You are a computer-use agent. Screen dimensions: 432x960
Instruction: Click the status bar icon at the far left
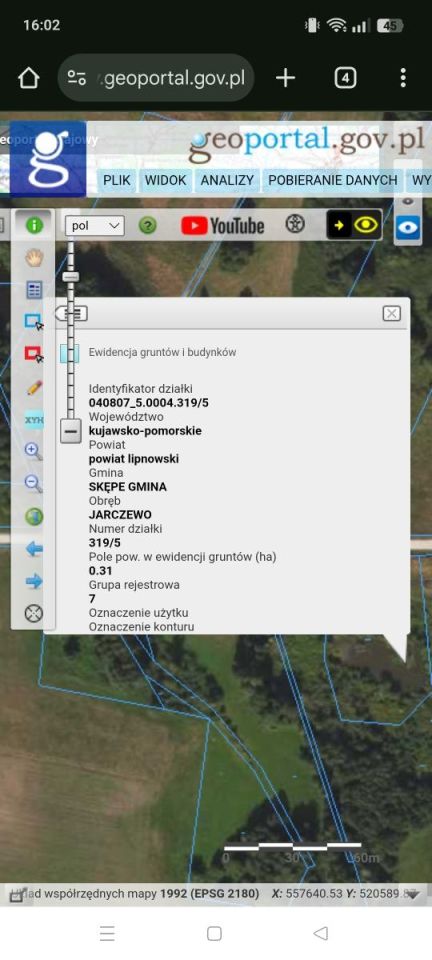pos(17,895)
